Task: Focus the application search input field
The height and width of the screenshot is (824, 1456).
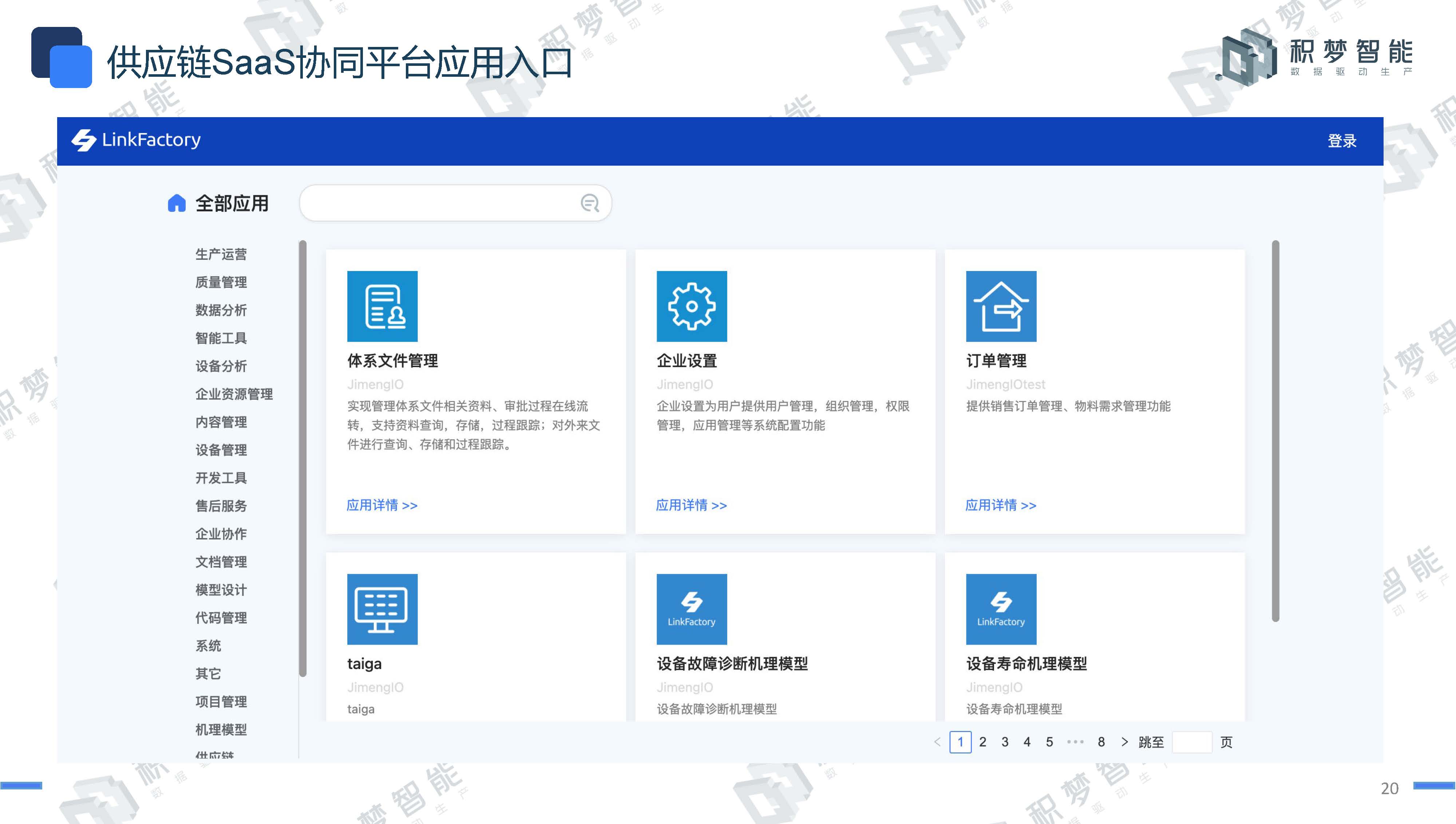Action: click(455, 203)
